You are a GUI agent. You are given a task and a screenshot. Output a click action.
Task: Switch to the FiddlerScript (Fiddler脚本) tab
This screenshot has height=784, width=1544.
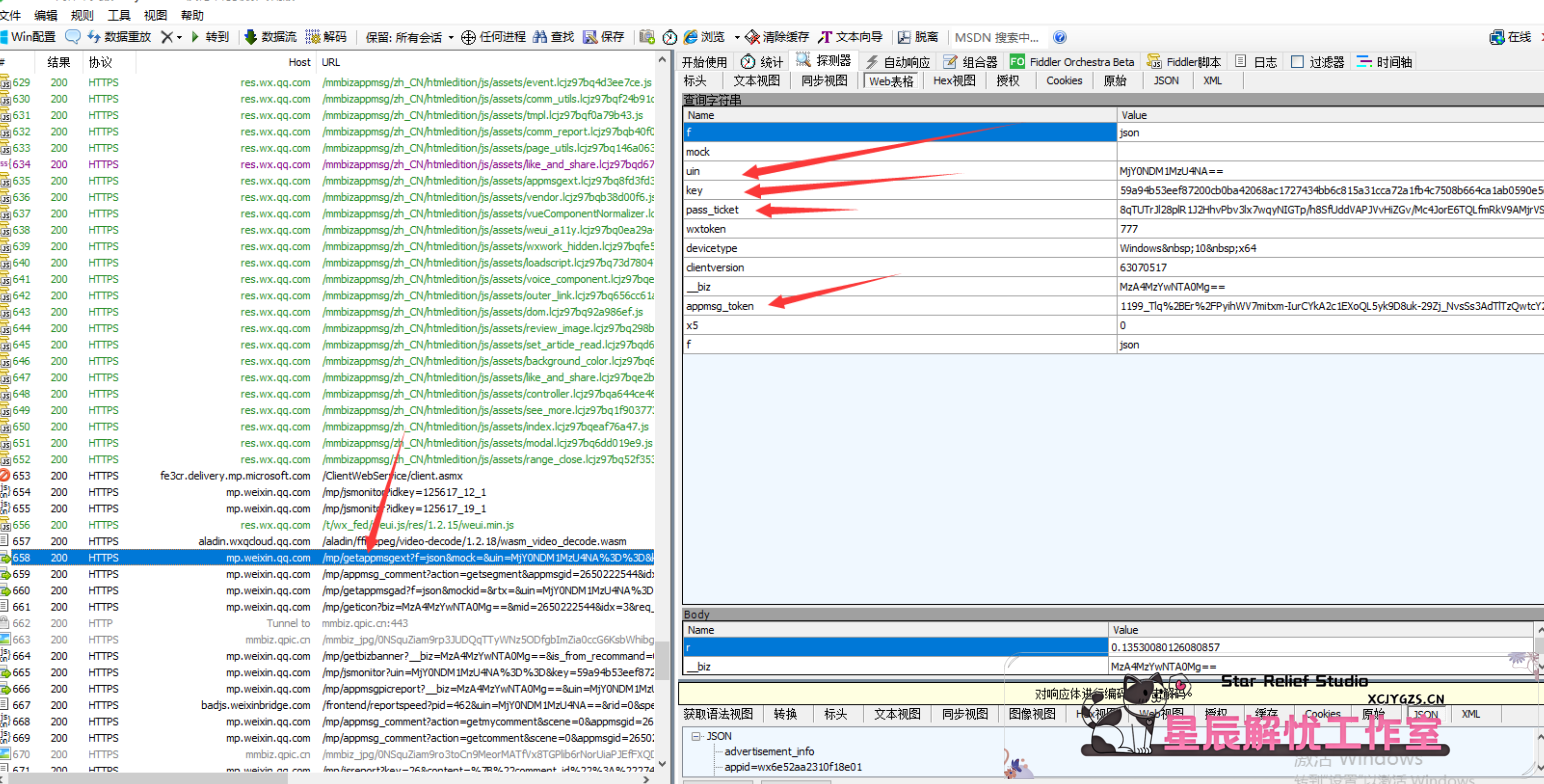pos(1185,62)
